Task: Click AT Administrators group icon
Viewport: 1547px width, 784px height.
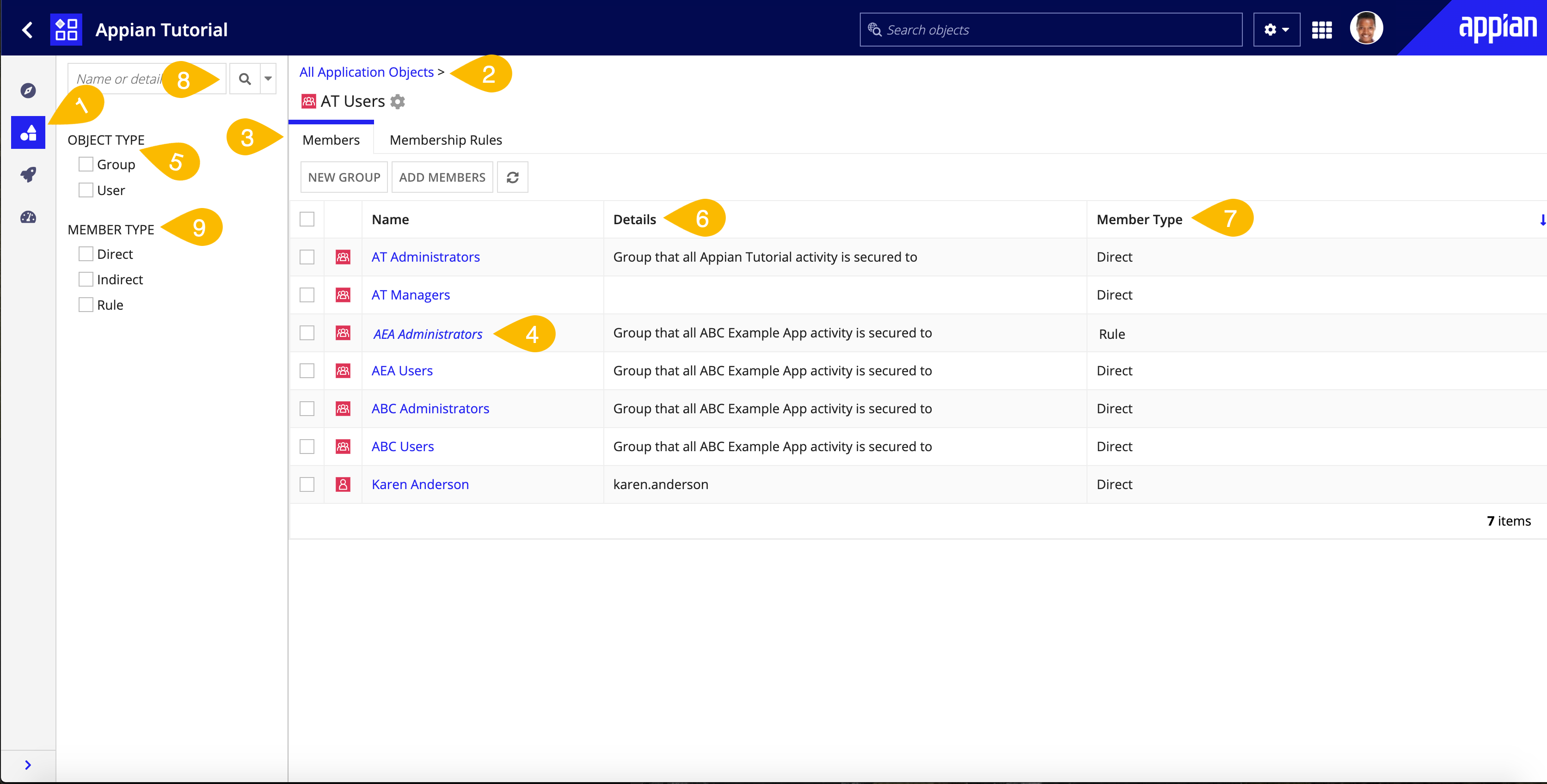Action: tap(343, 257)
